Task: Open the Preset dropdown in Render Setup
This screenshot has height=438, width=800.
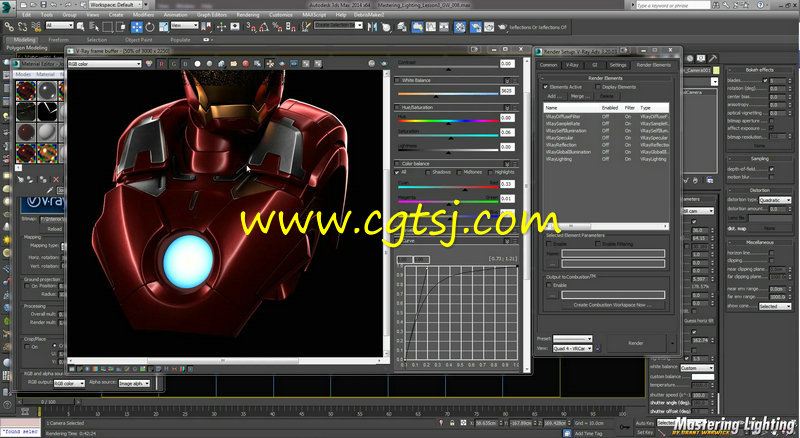Action: point(572,338)
